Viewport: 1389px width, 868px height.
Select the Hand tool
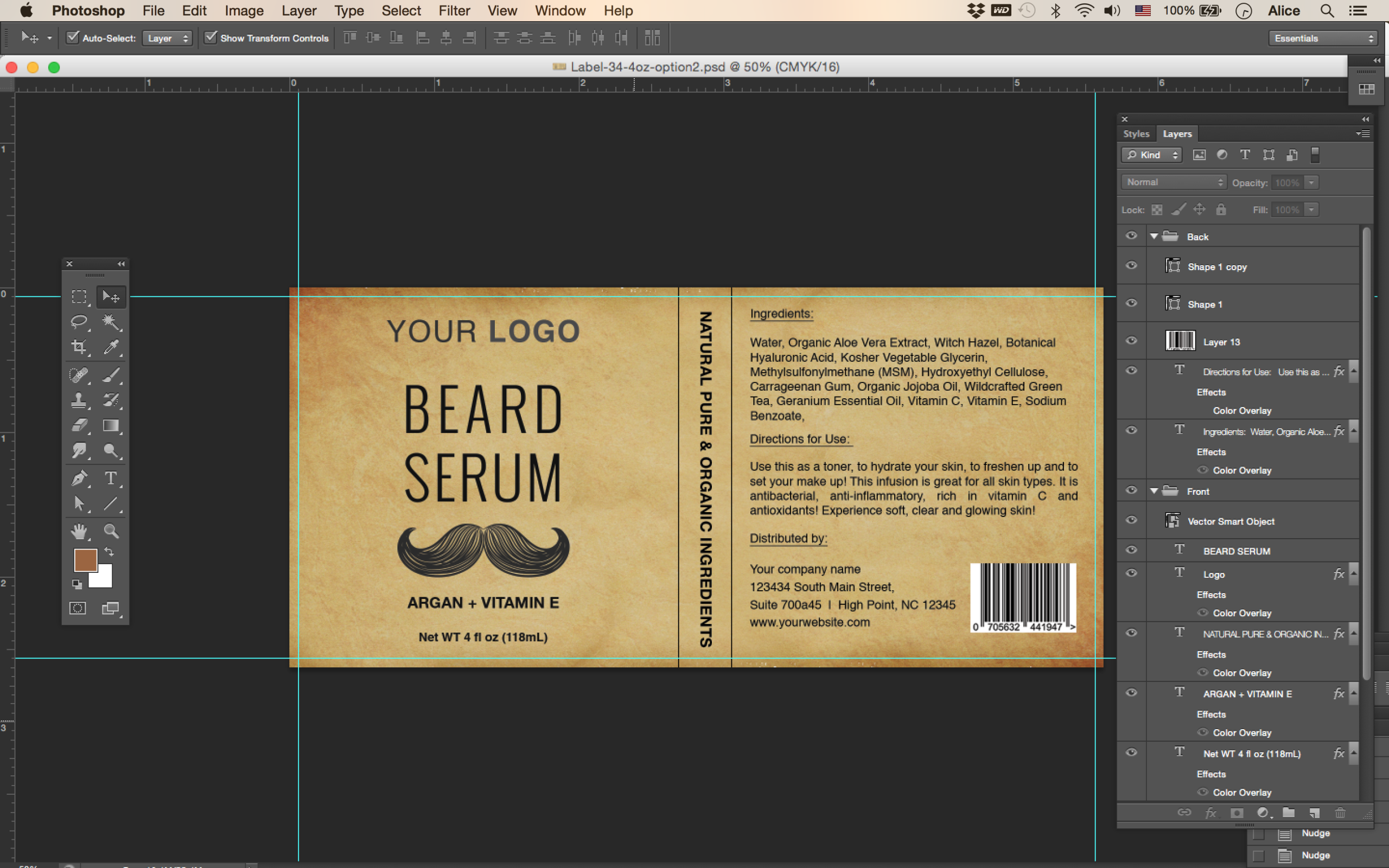point(79,531)
